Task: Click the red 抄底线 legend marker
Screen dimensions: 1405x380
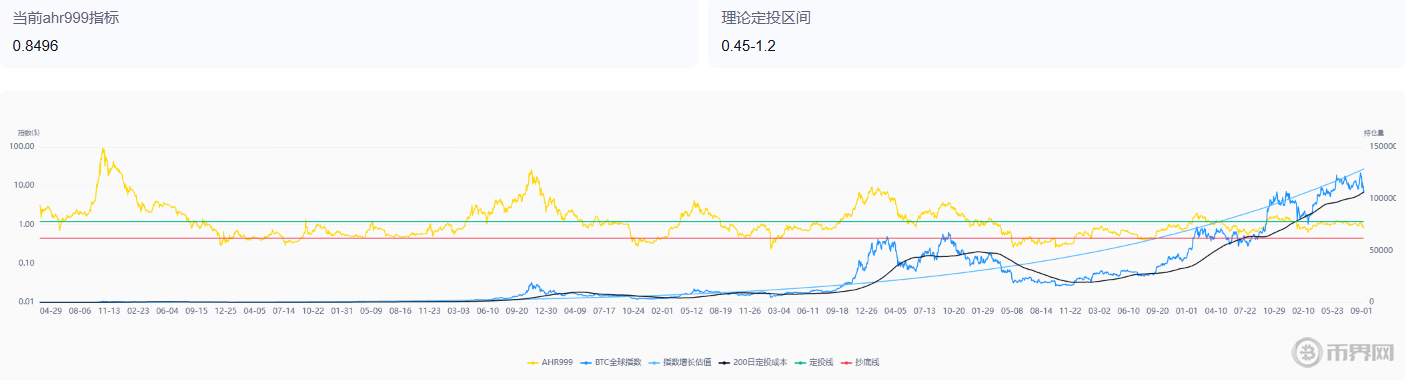Action: click(847, 361)
